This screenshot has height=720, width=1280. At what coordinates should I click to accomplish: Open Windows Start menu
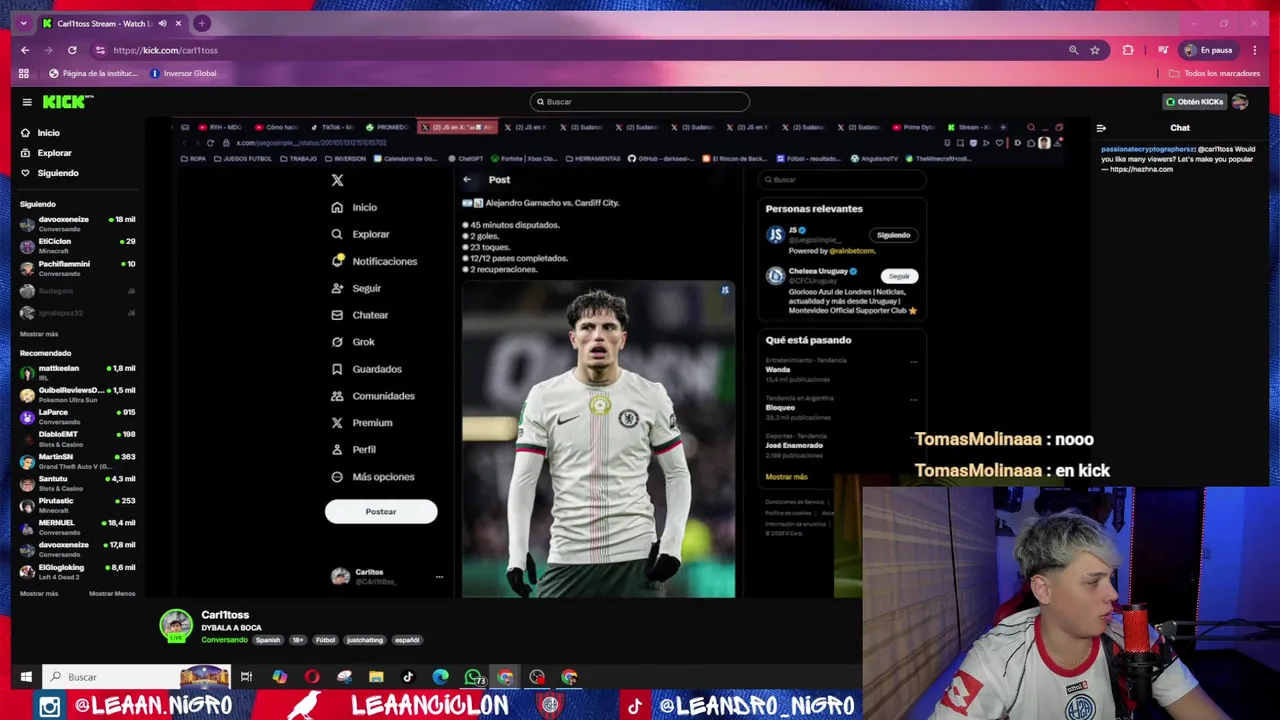(x=26, y=677)
